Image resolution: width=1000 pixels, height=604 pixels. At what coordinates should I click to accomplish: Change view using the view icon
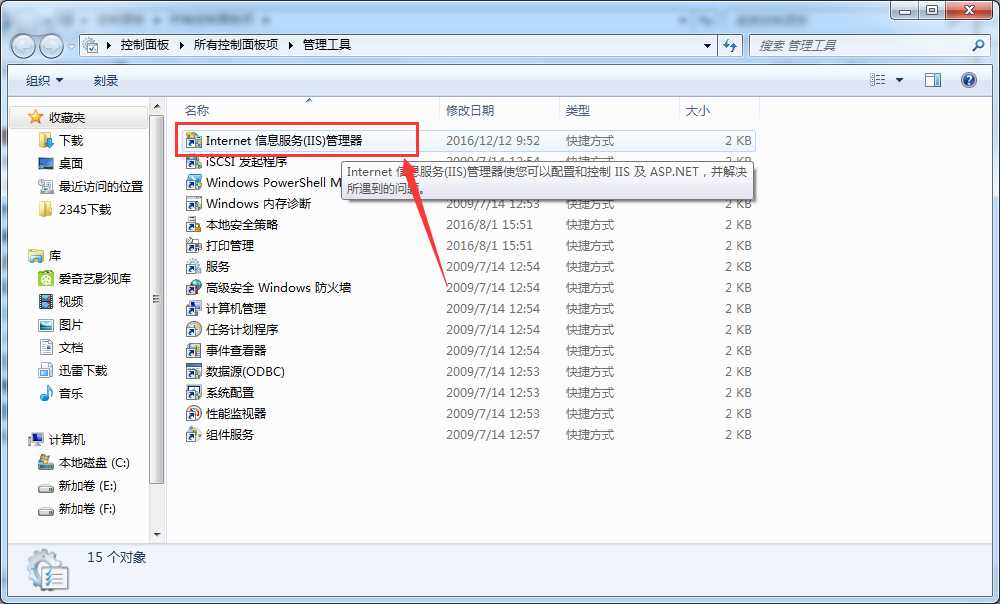click(878, 80)
